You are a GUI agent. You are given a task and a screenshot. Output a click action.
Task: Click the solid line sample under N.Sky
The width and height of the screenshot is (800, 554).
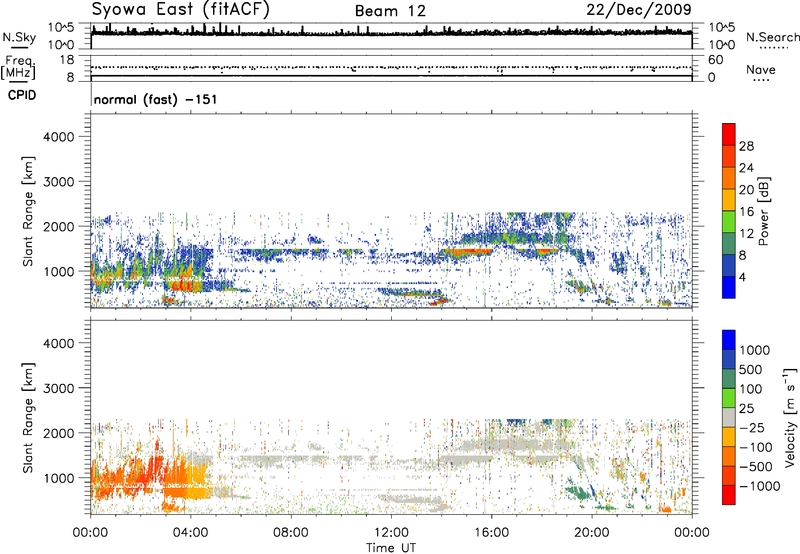click(x=19, y=48)
